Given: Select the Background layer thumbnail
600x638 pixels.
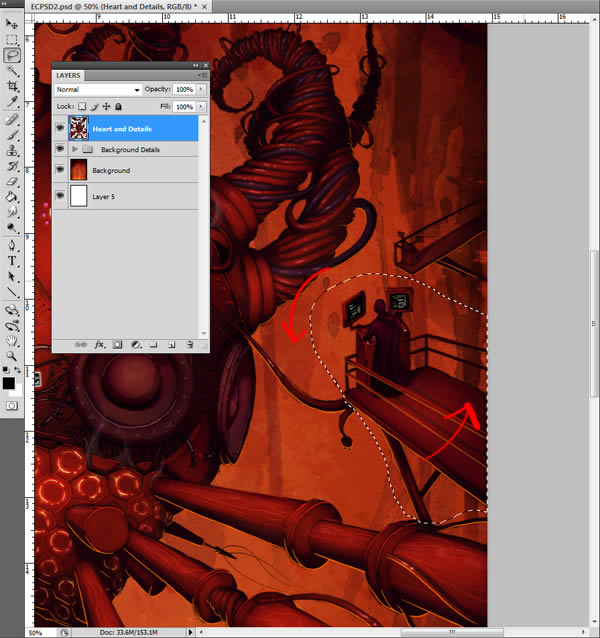Looking at the screenshot, I should pos(79,170).
